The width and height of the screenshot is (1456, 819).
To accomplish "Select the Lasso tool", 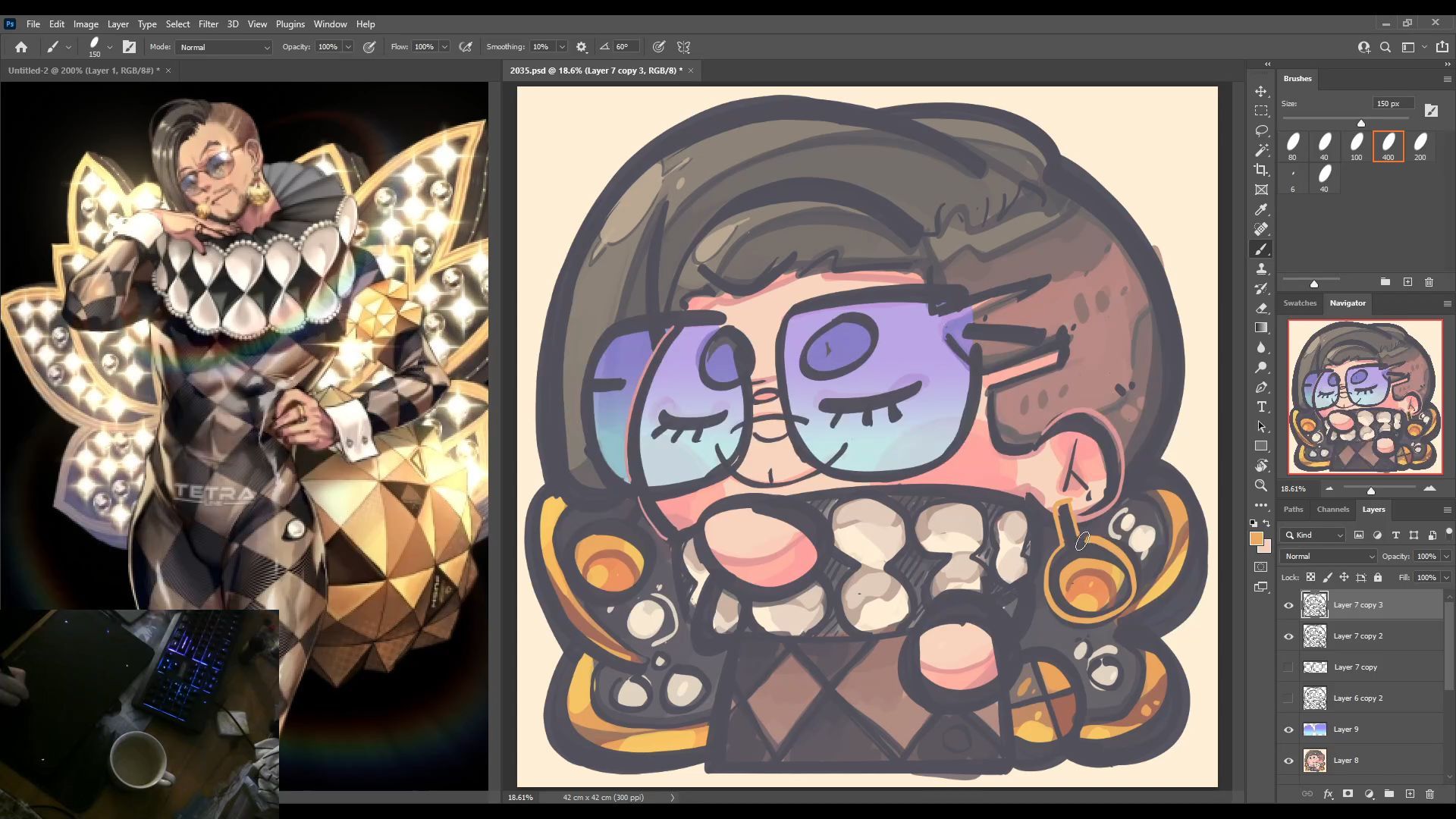I will click(x=1261, y=130).
